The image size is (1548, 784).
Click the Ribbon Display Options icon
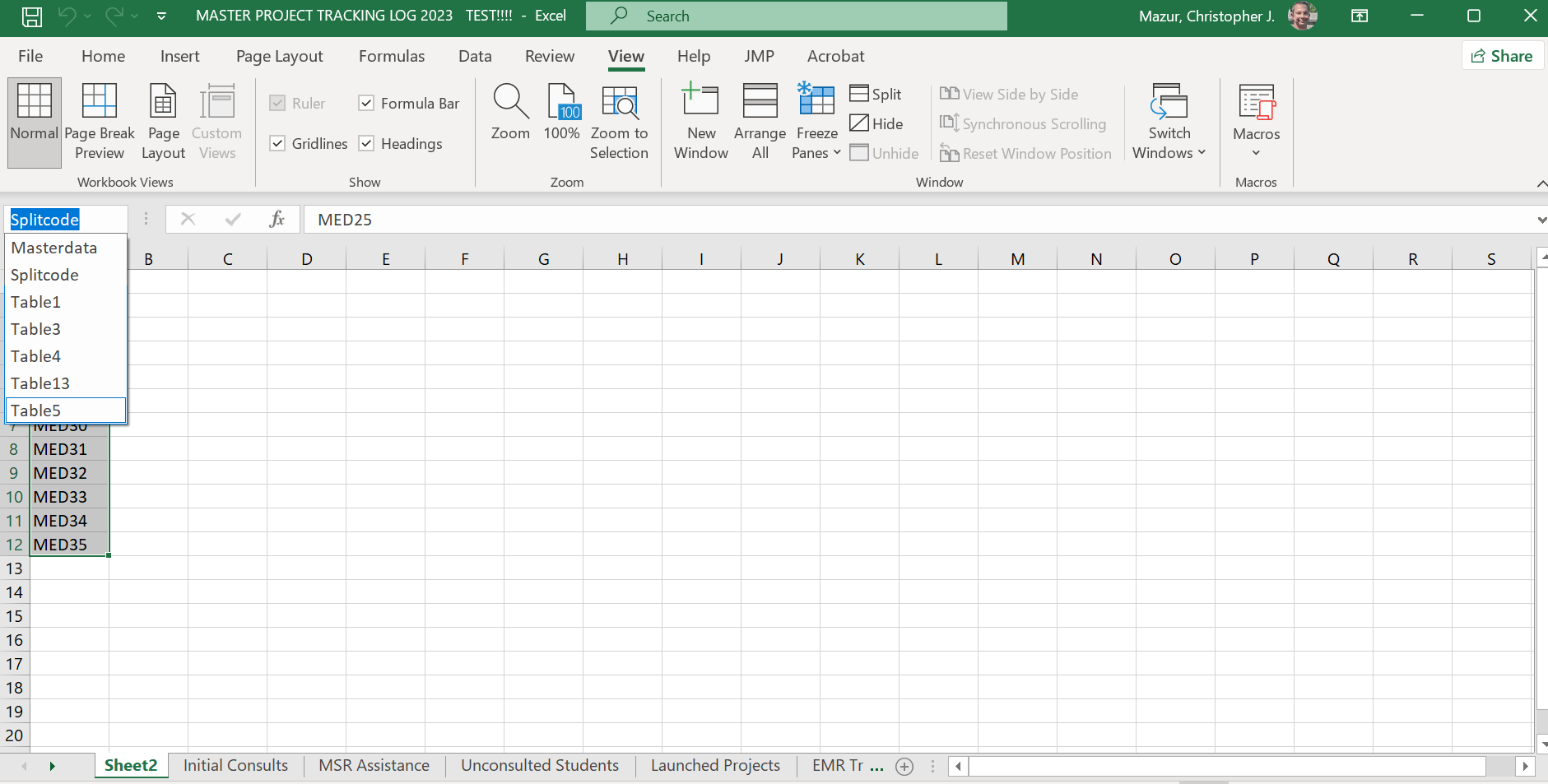pos(1360,16)
